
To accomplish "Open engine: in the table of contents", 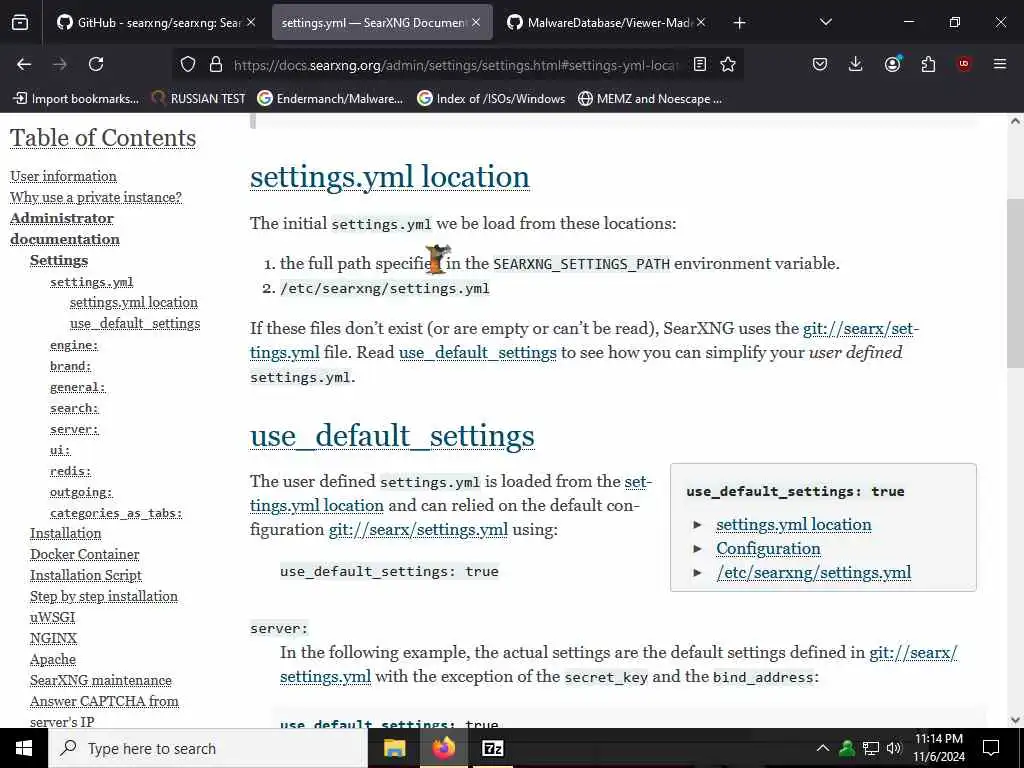I will (74, 345).
